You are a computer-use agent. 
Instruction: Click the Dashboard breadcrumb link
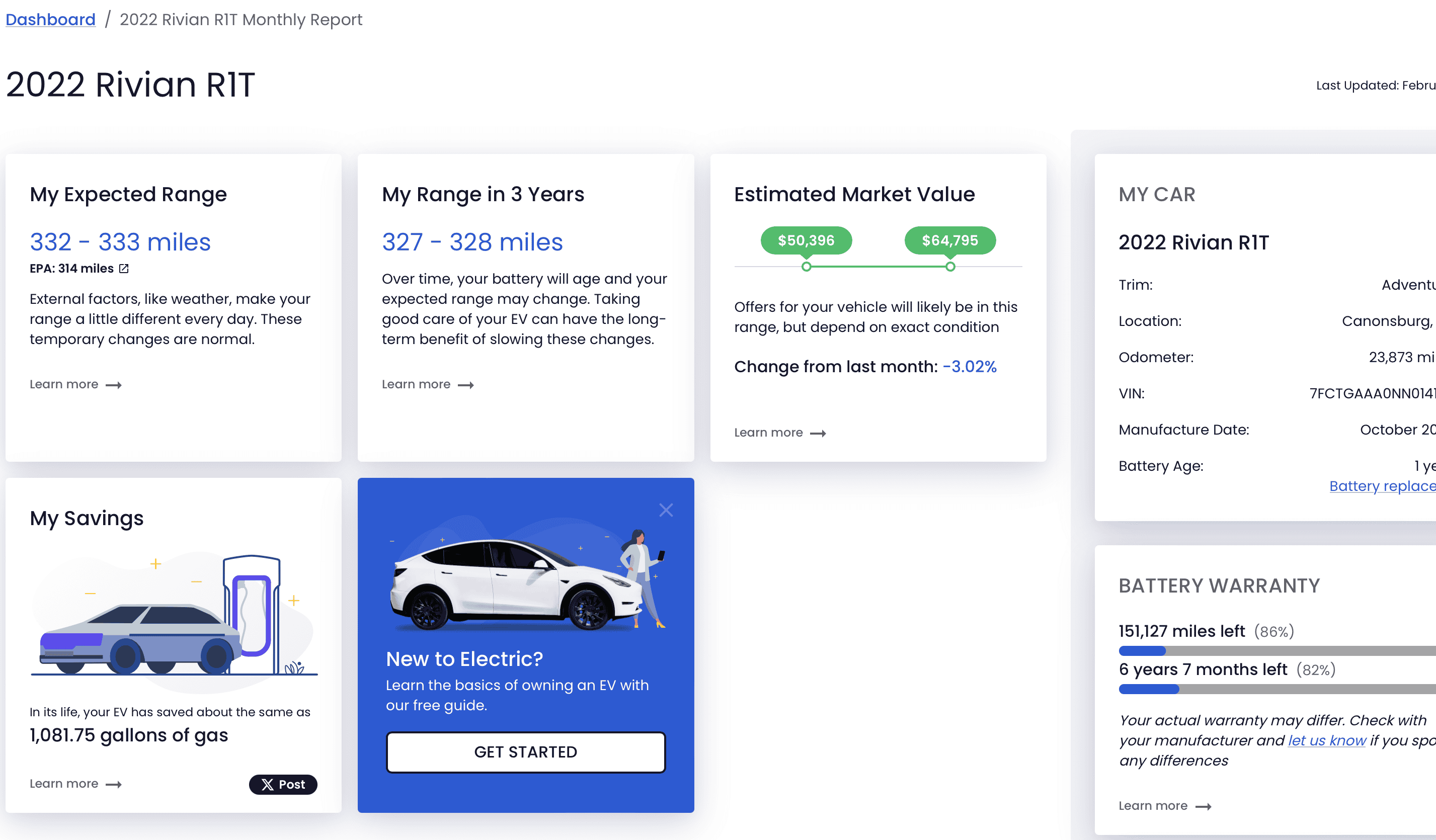point(50,19)
